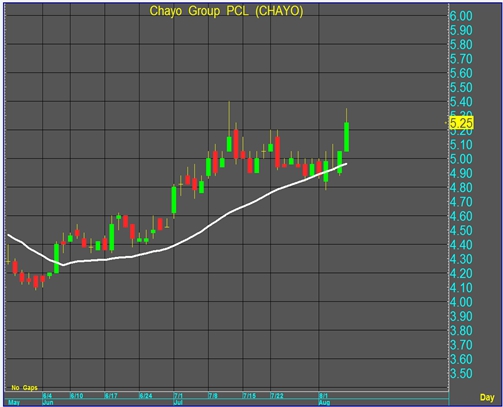
Task: Select the 4.10 price axis label
Action: (x=461, y=288)
